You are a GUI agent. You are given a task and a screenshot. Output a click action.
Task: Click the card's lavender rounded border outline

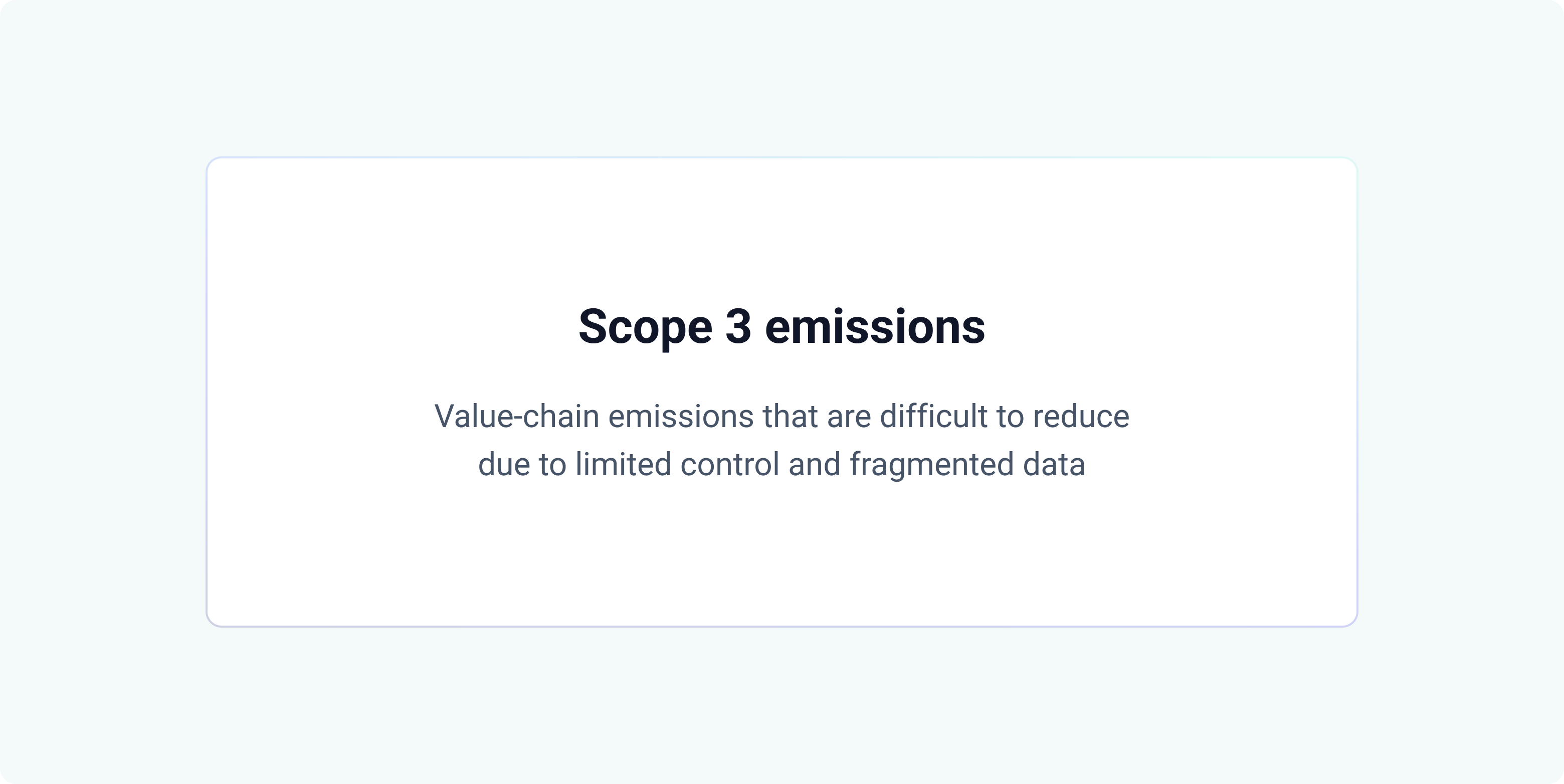781,626
